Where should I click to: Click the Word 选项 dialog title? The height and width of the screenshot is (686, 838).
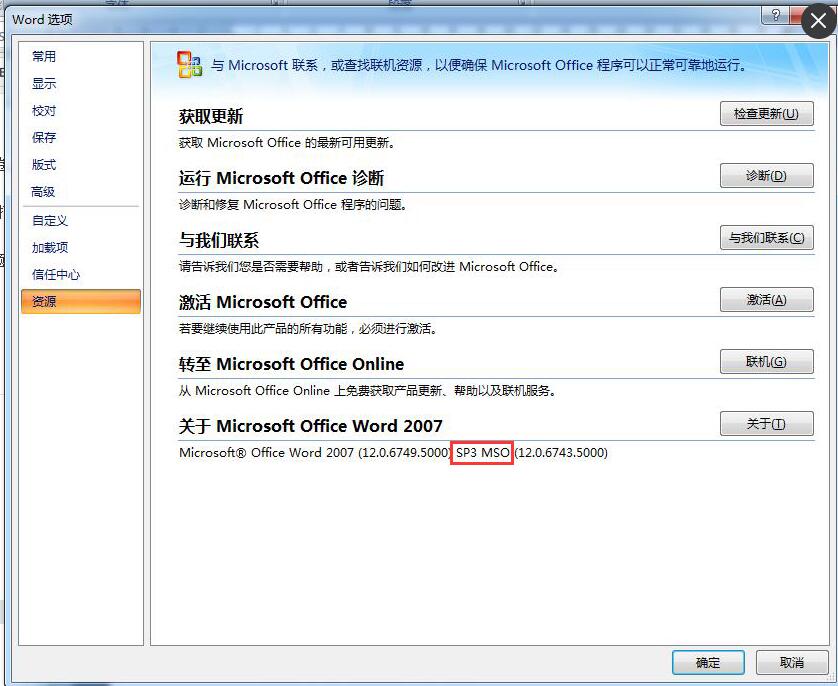pos(42,20)
